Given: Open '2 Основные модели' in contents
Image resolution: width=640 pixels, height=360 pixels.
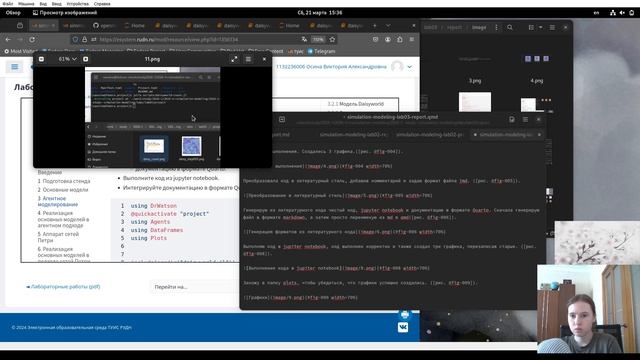Looking at the screenshot, I should [x=63, y=190].
